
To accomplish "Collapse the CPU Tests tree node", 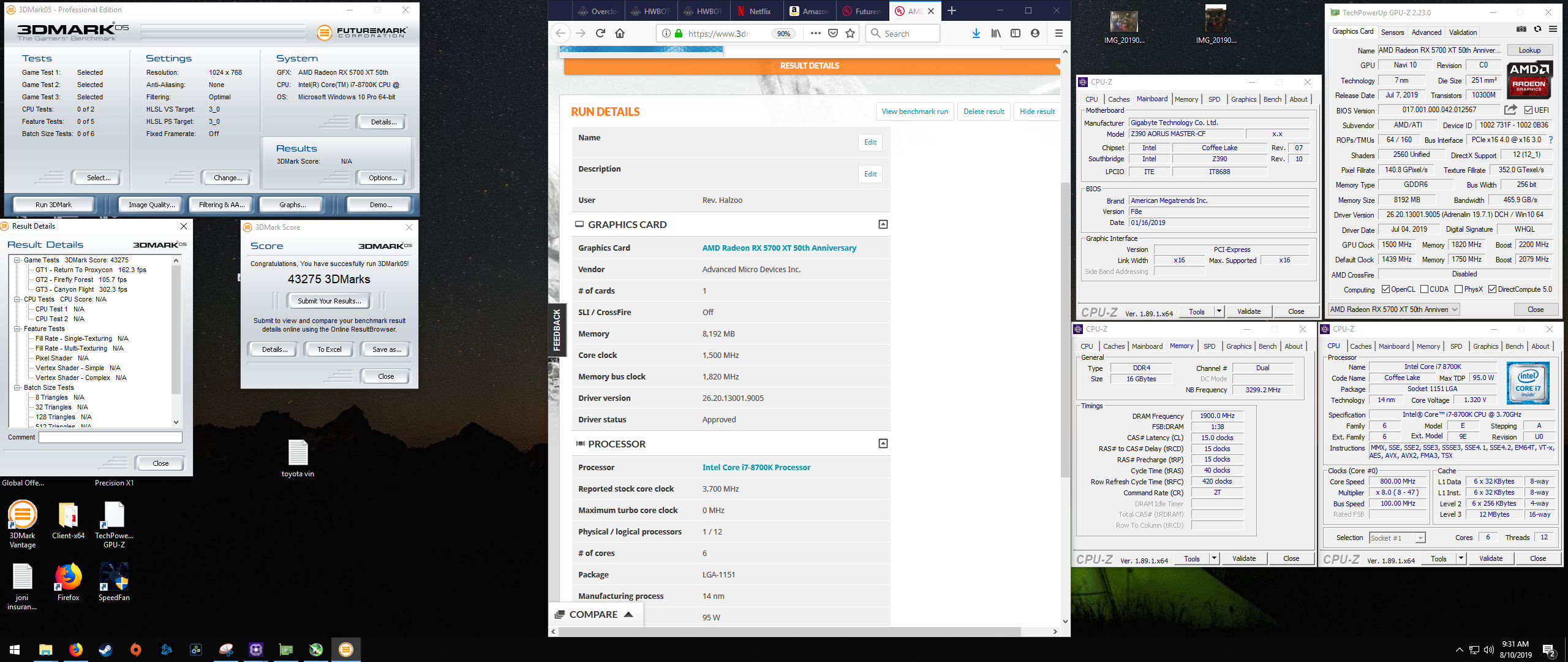I will tap(17, 299).
